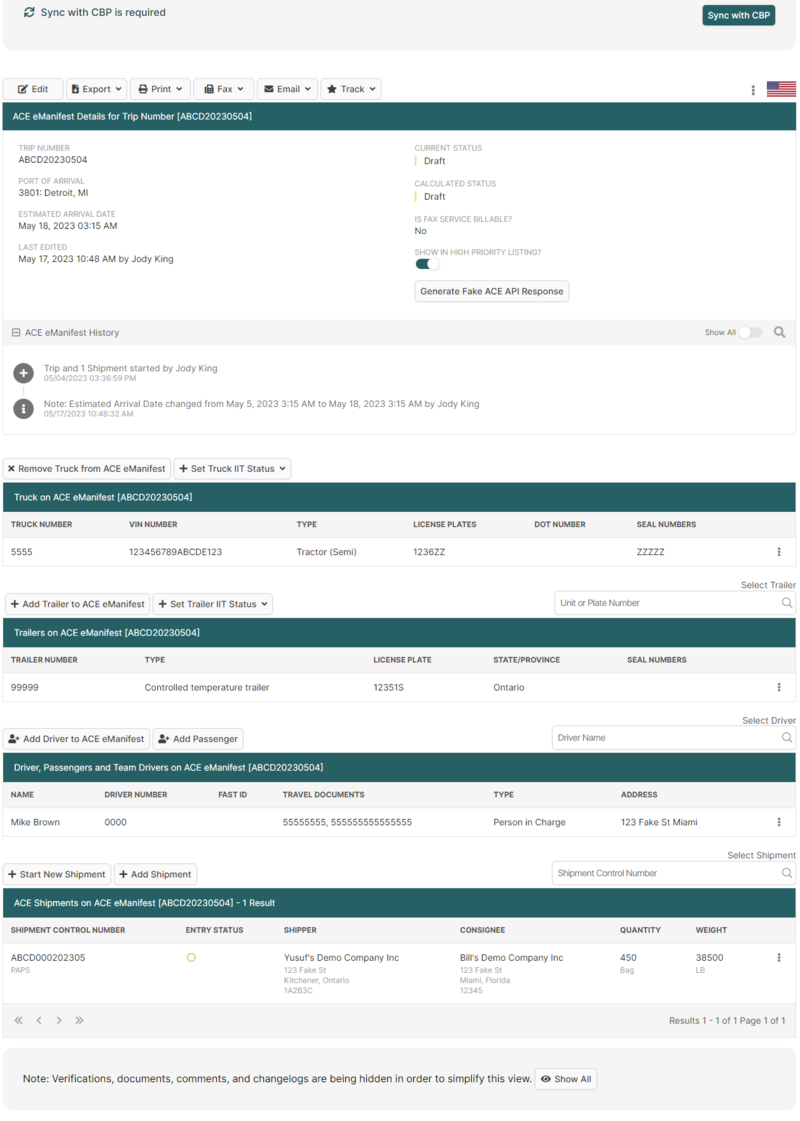Open the kebab menu for trailer 99999
800x1121 pixels.
(x=781, y=687)
